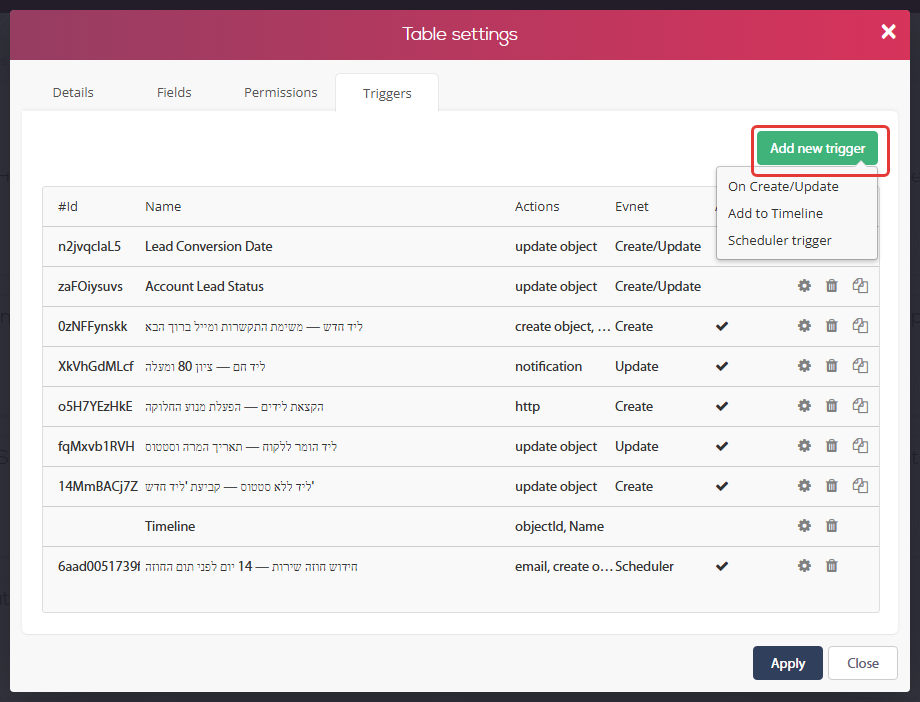Delete the 0zNFFynskk trigger
The image size is (920, 702).
coord(831,326)
